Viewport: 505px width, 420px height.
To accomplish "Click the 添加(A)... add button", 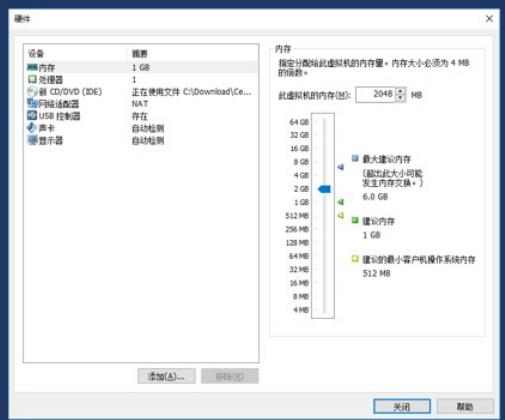I will pyautogui.click(x=166, y=376).
